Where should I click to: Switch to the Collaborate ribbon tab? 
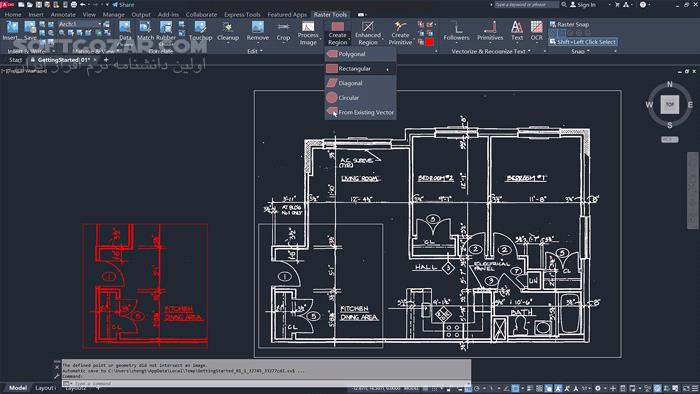pos(201,15)
